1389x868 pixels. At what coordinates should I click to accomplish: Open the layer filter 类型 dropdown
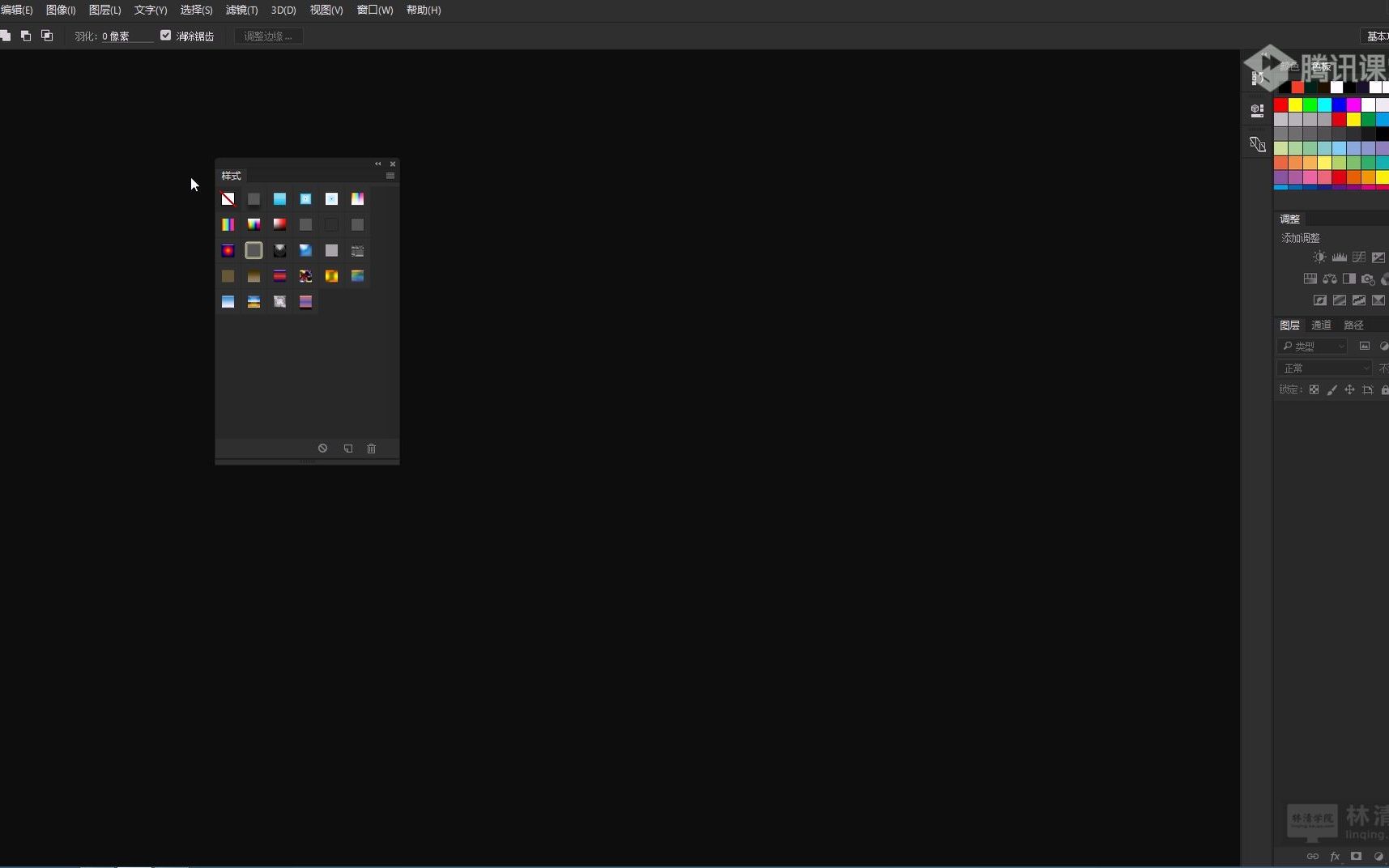1312,346
